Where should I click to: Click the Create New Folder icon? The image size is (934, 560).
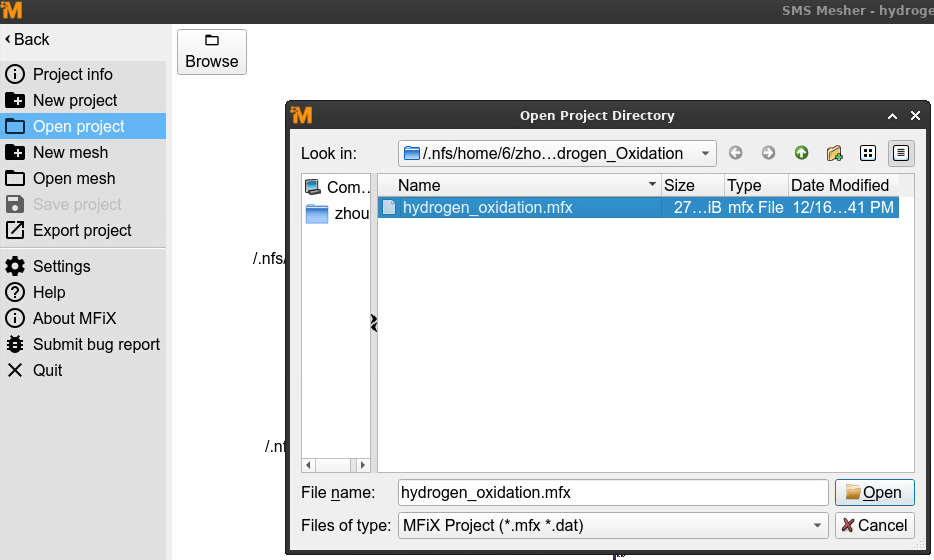[834, 153]
